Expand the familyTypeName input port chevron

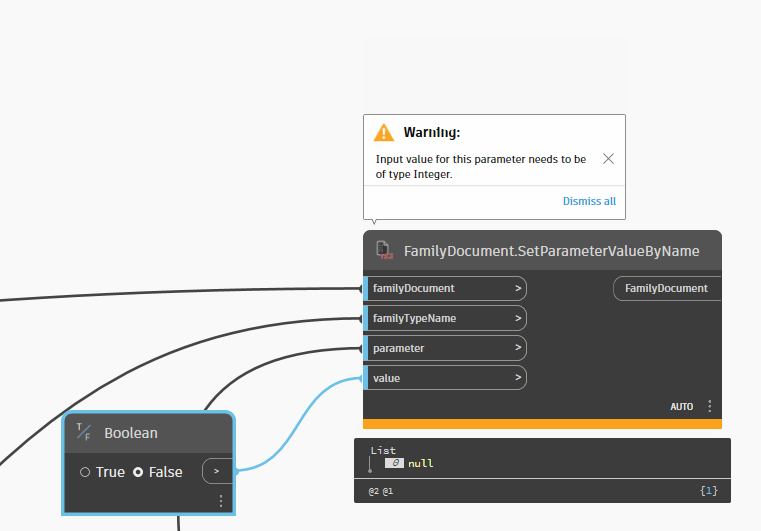(x=518, y=318)
